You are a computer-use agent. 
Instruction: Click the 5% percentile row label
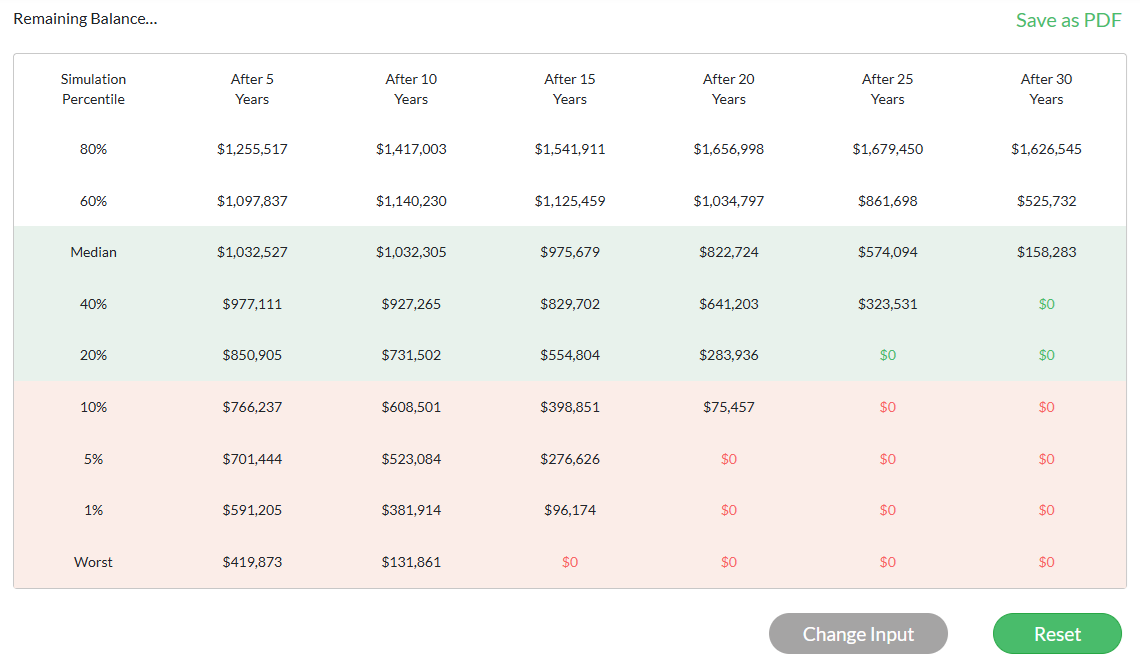[x=93, y=459]
